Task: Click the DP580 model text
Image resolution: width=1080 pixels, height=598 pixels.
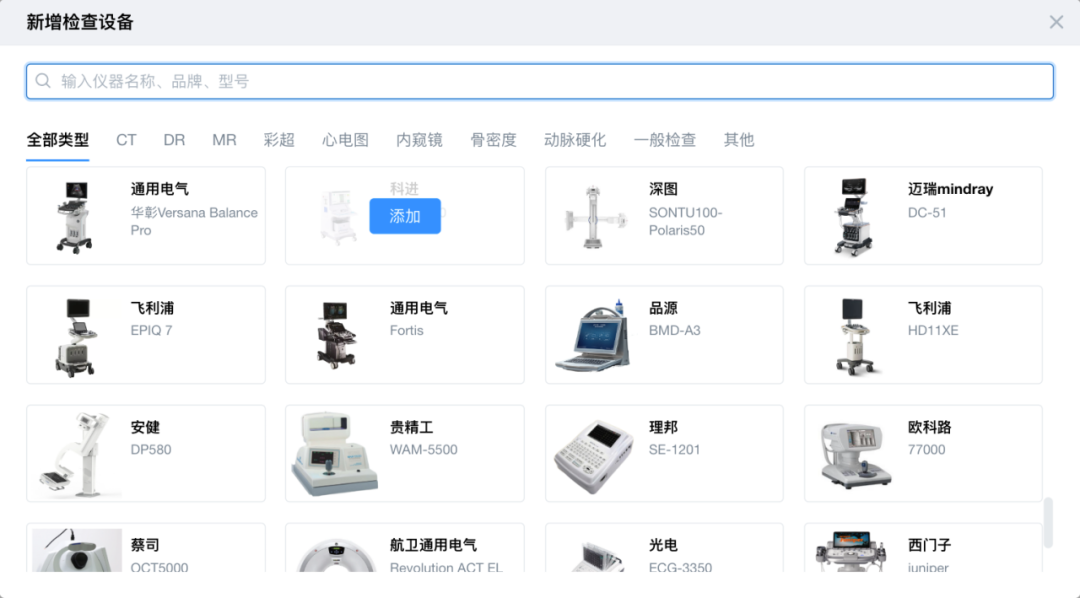Action: [x=151, y=450]
